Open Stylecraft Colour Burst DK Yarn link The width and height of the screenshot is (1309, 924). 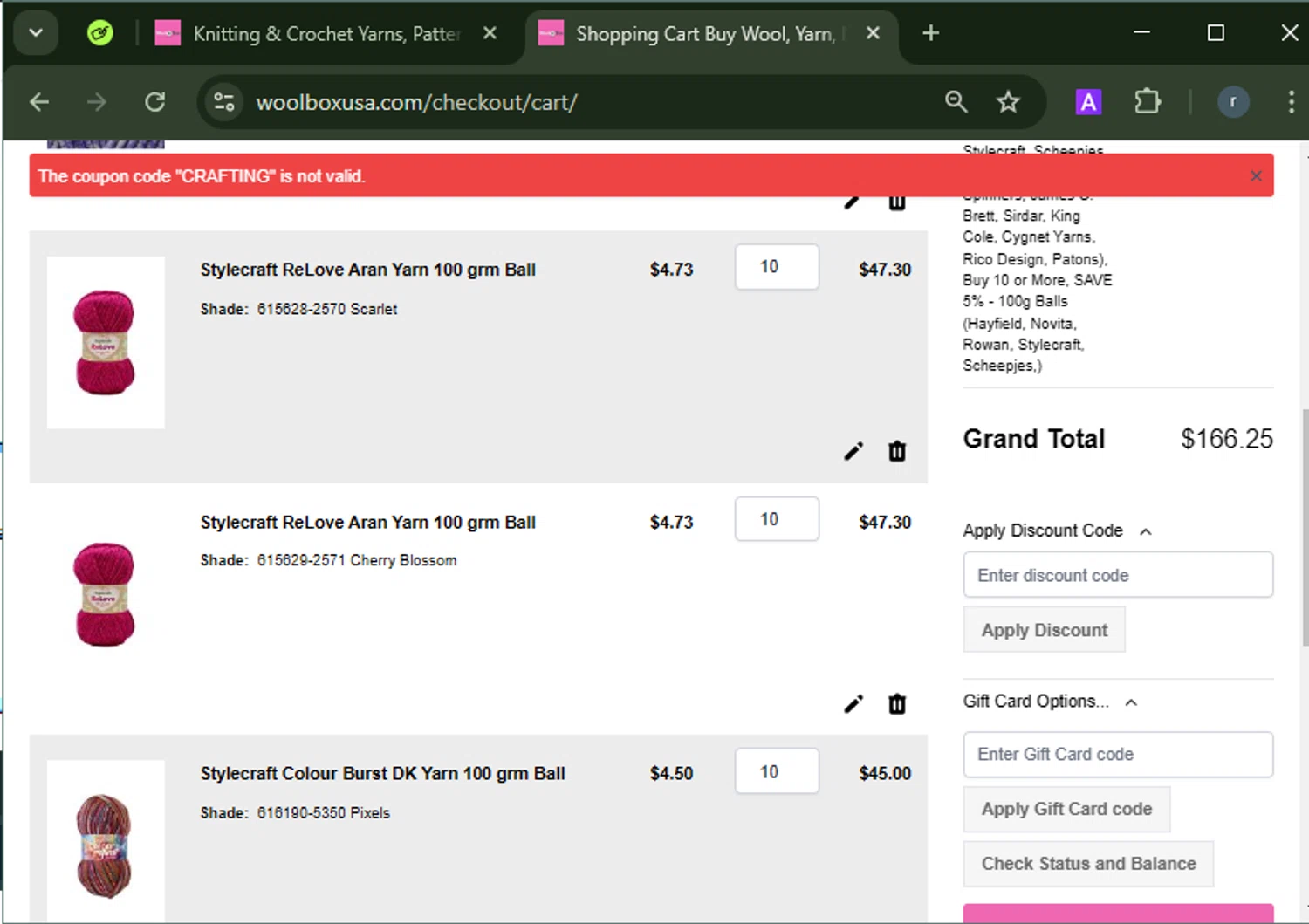(382, 774)
